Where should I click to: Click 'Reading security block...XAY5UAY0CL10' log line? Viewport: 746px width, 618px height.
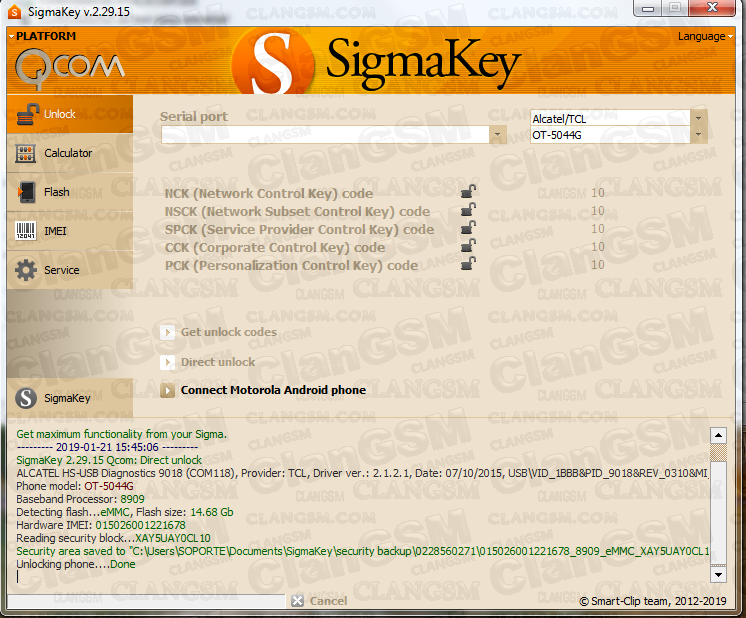tap(113, 538)
